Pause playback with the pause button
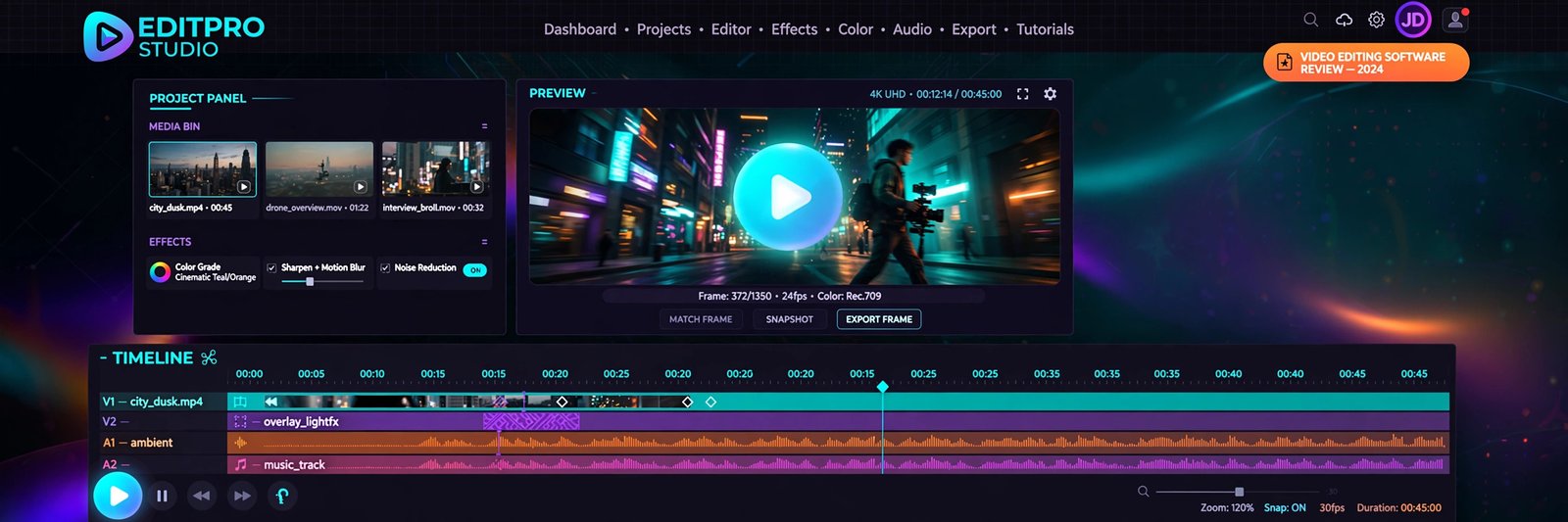 (x=162, y=496)
